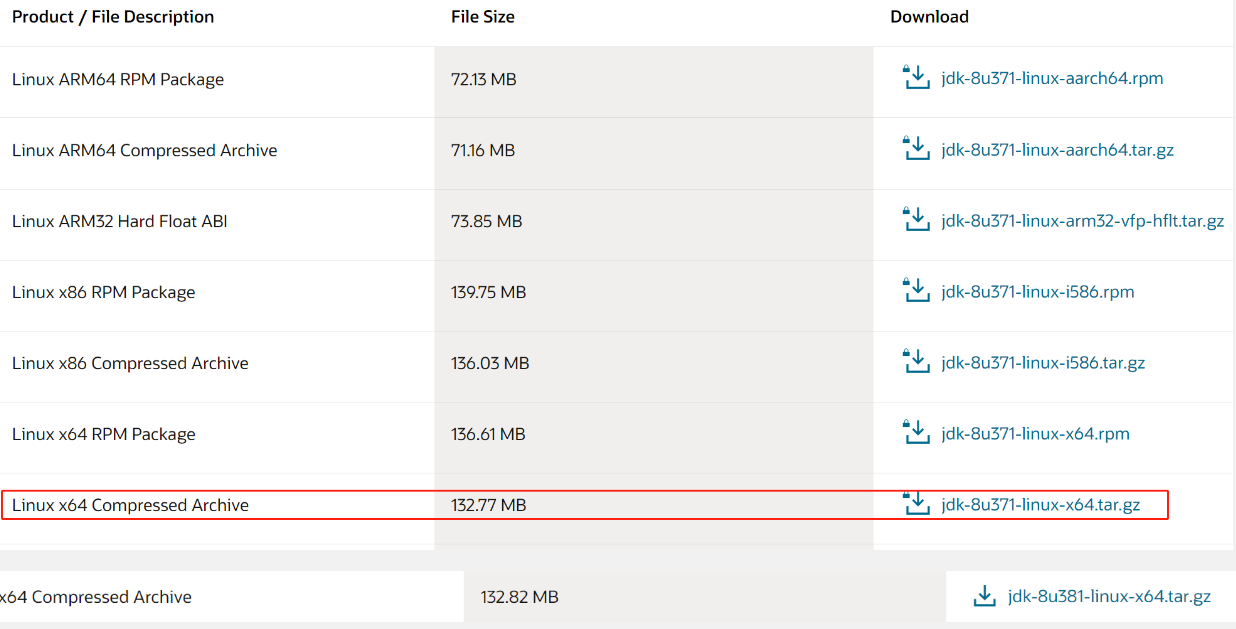Open highlighted jdk-8u371-linux-x64.tar.gz link
The image size is (1236, 629).
[1040, 505]
